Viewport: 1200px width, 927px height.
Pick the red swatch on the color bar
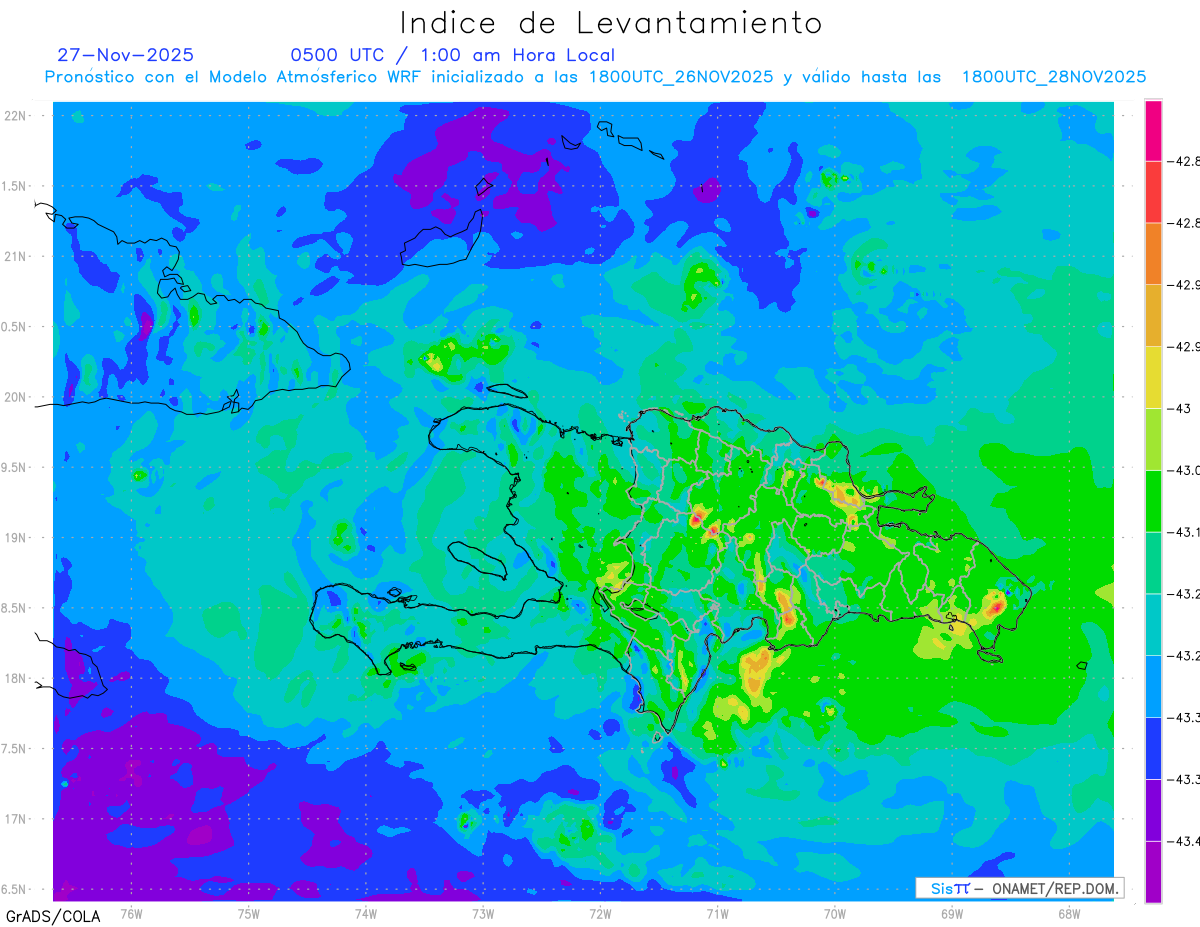pos(1153,191)
